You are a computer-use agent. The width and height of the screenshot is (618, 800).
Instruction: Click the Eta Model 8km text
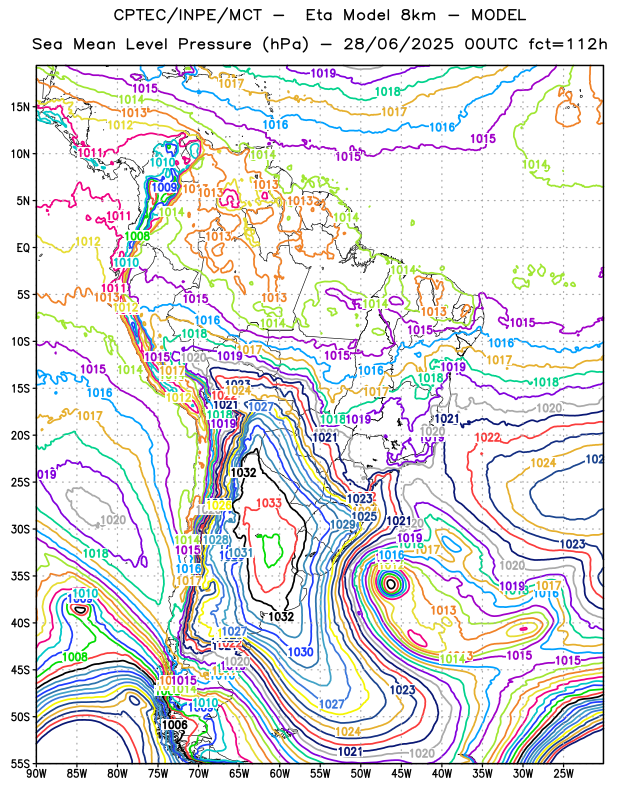(x=371, y=15)
